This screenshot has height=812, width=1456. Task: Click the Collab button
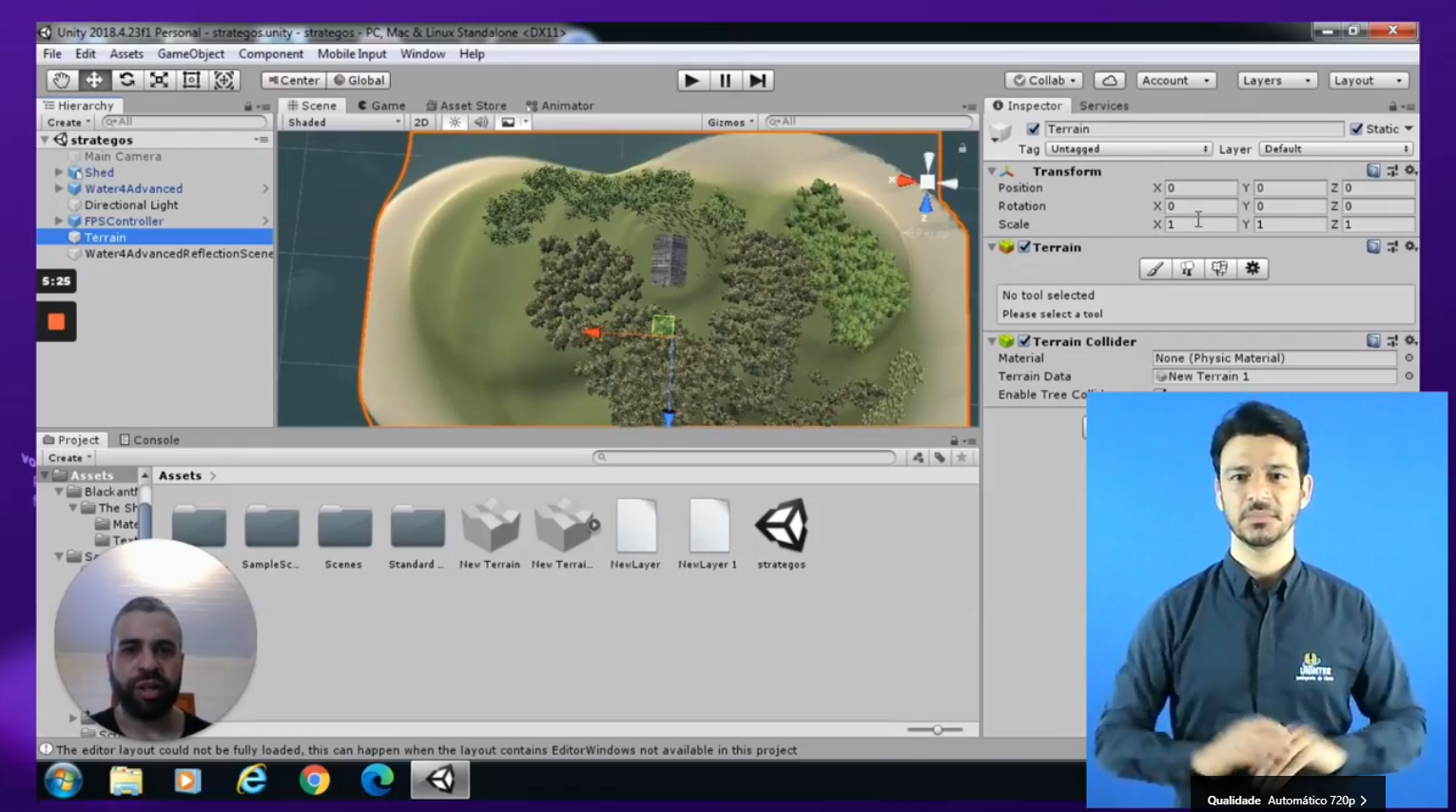[x=1044, y=81]
